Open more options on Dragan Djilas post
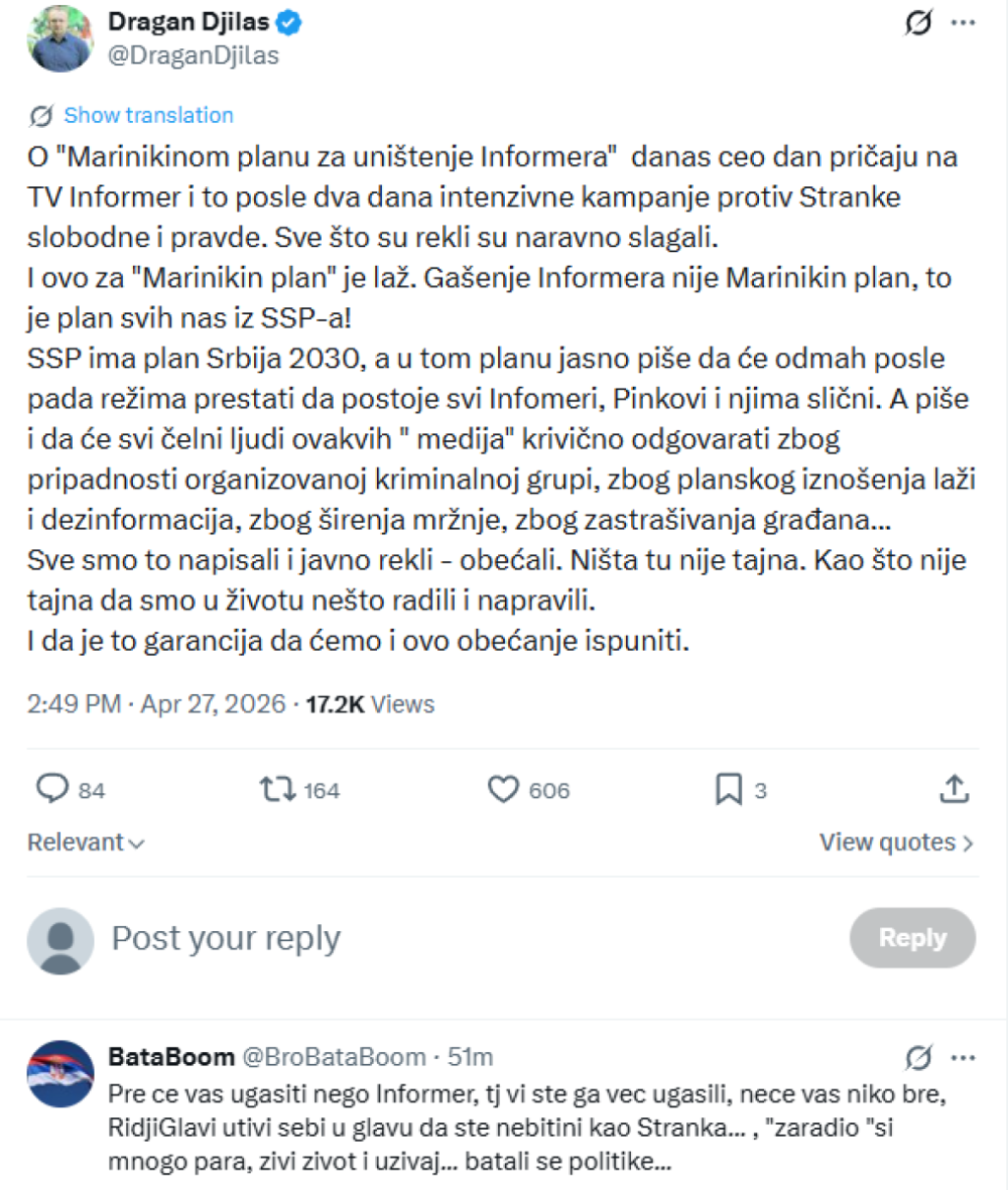Viewport: 1008px width, 1190px height. pos(964,23)
